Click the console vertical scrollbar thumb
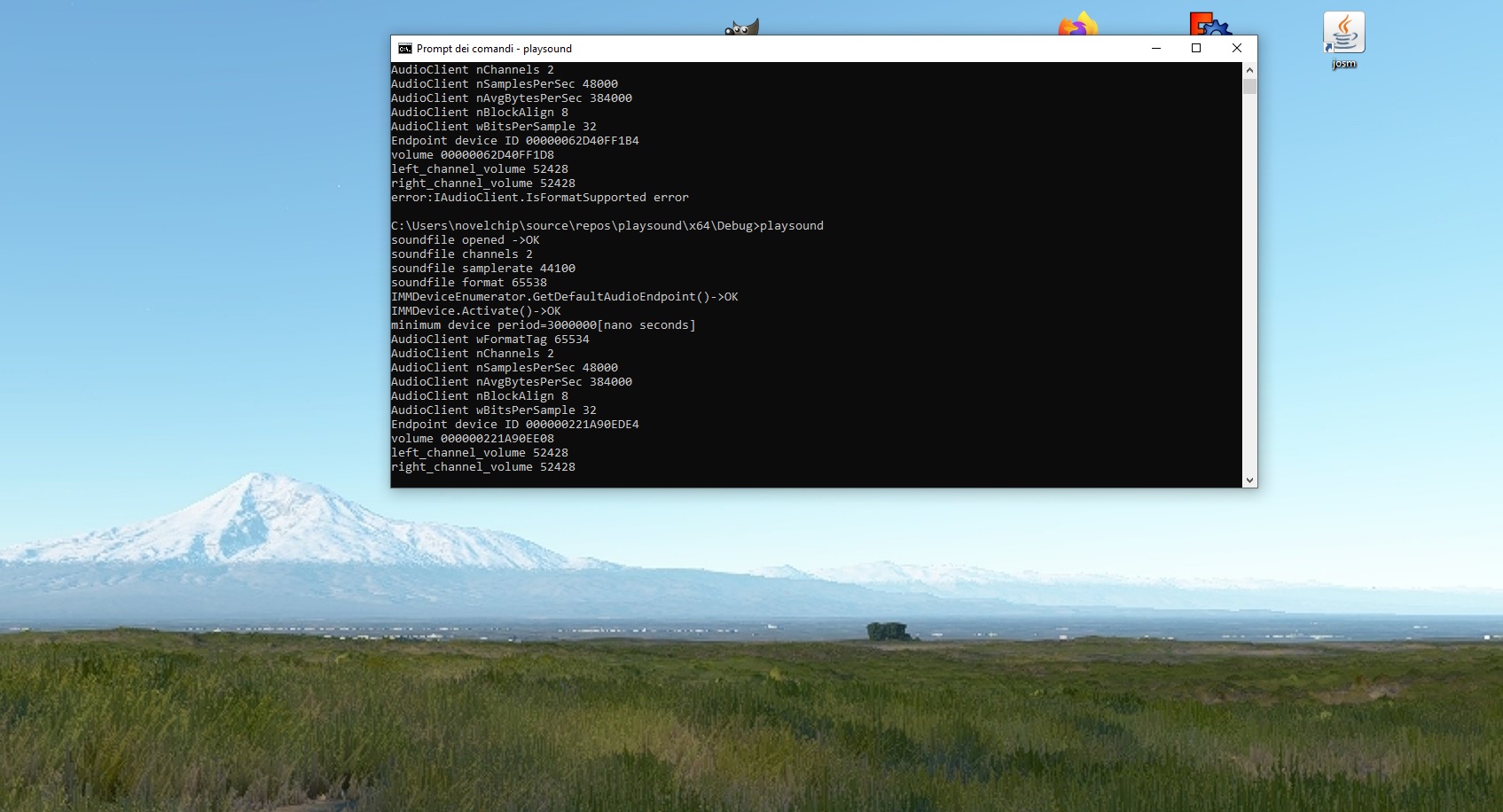This screenshot has height=812, width=1503. coord(1249,86)
